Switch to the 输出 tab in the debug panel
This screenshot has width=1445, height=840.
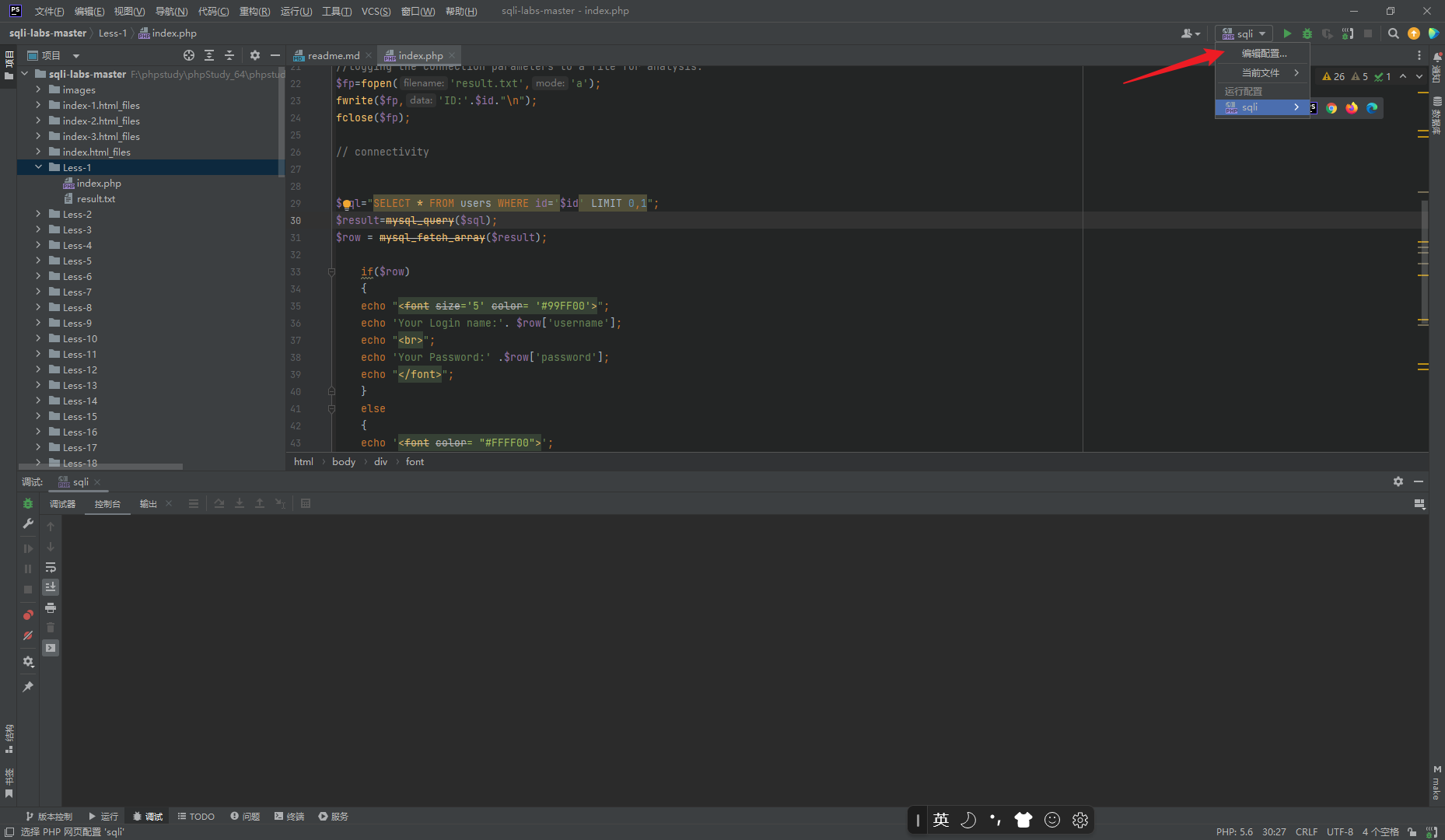[x=148, y=503]
